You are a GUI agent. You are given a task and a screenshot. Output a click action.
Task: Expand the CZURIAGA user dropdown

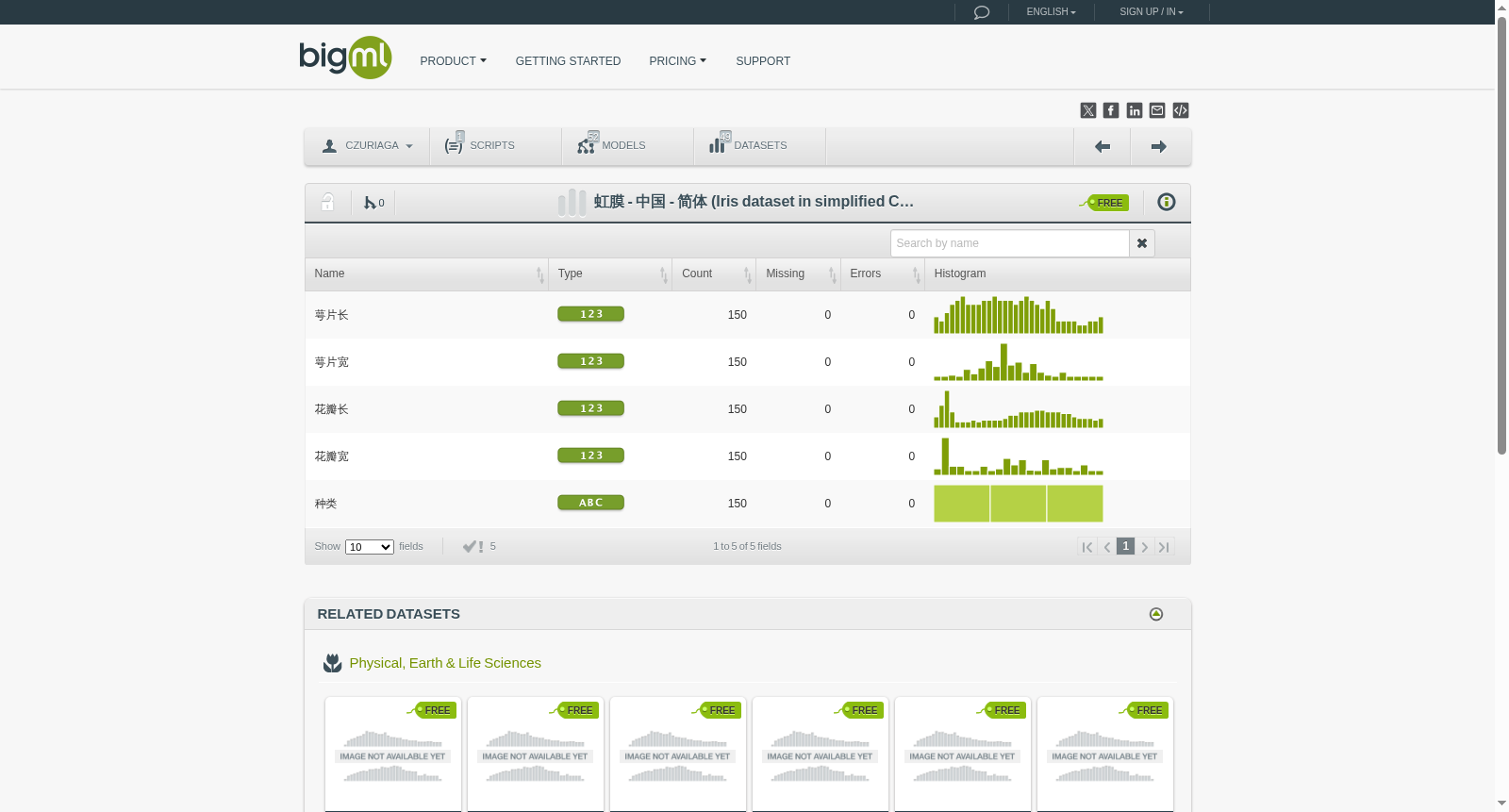tap(367, 146)
